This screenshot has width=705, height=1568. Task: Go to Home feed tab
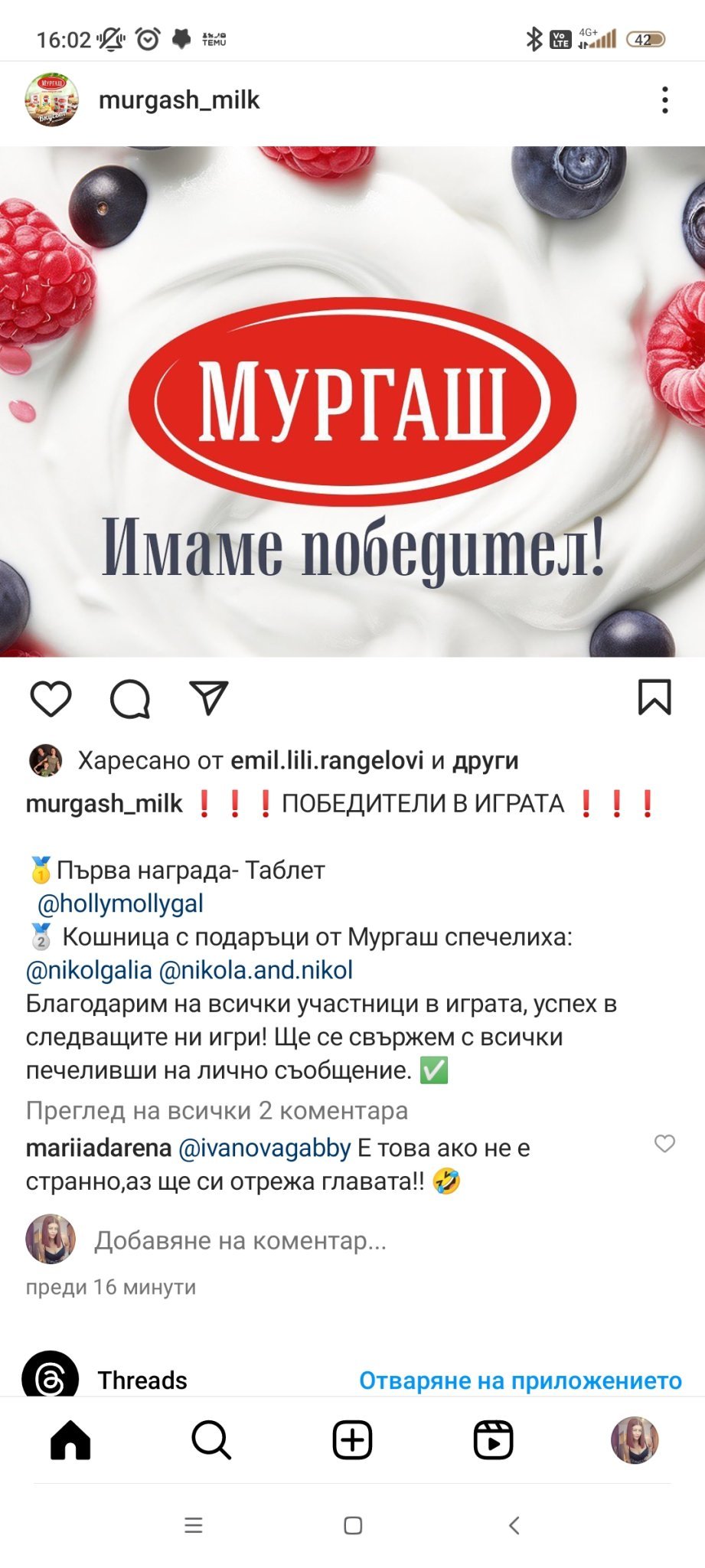(x=70, y=1440)
